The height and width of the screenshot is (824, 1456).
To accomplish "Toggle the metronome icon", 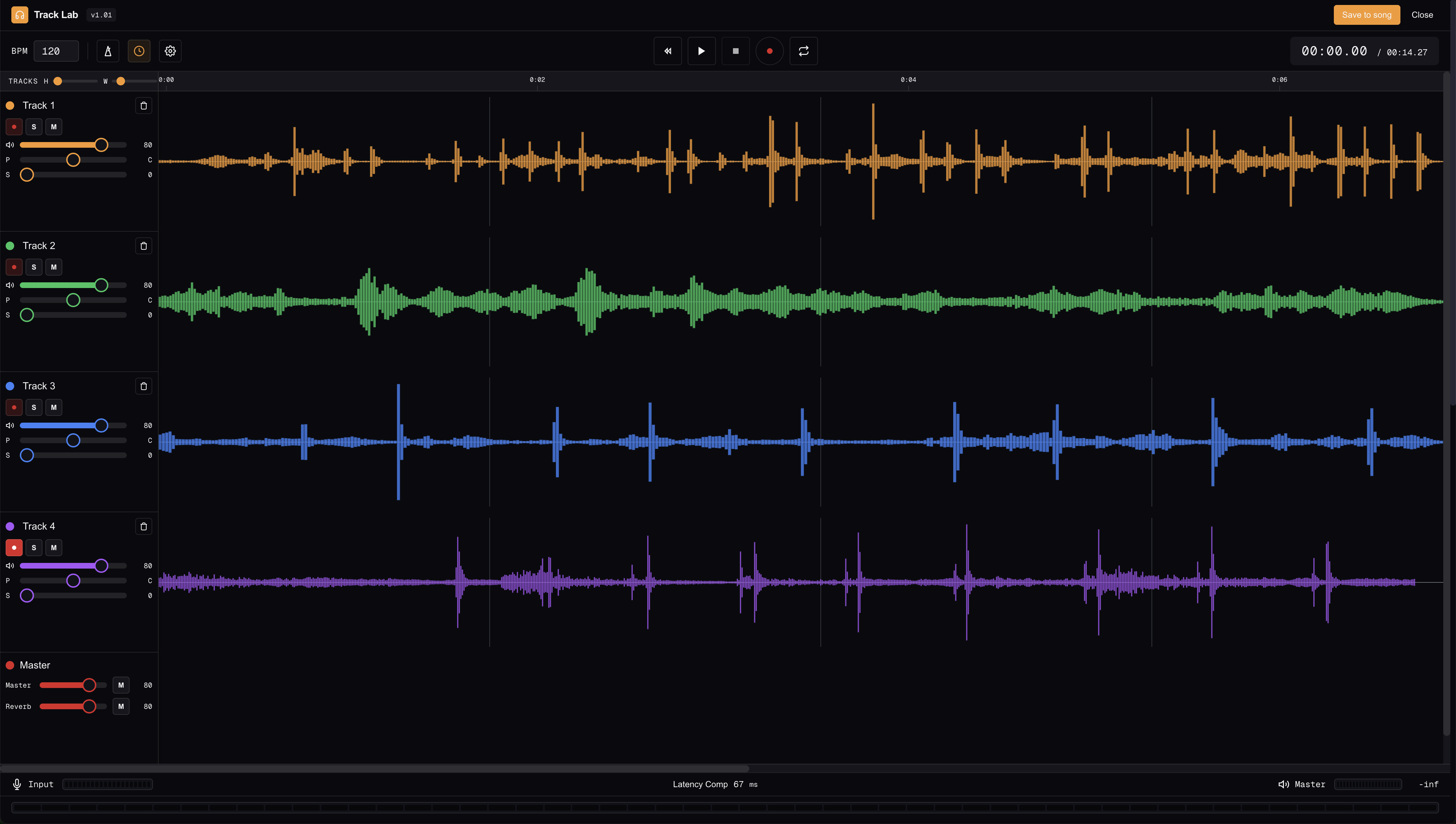I will point(108,51).
